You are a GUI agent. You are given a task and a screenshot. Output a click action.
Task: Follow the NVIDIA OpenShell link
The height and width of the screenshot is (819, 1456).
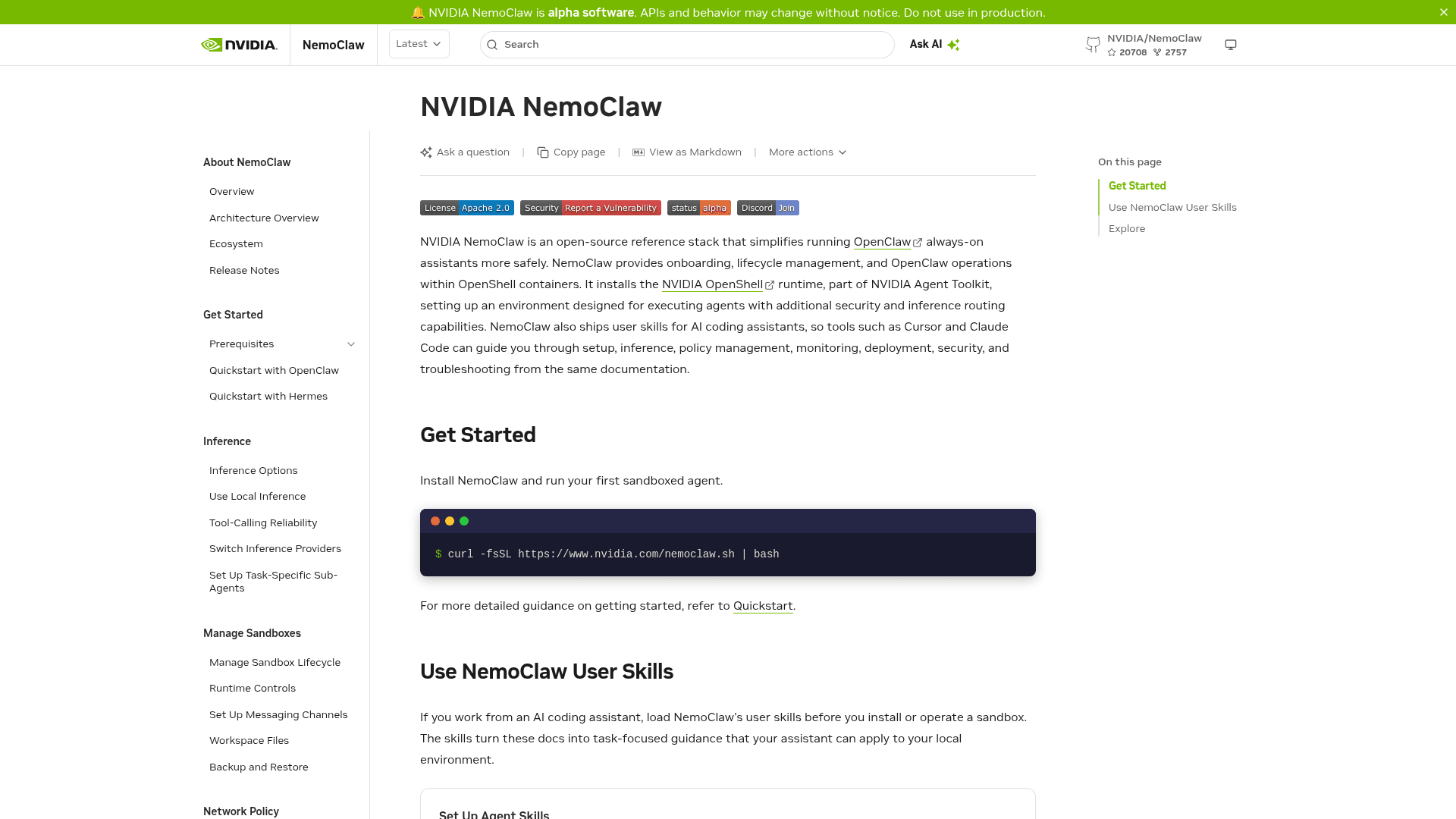coord(712,284)
